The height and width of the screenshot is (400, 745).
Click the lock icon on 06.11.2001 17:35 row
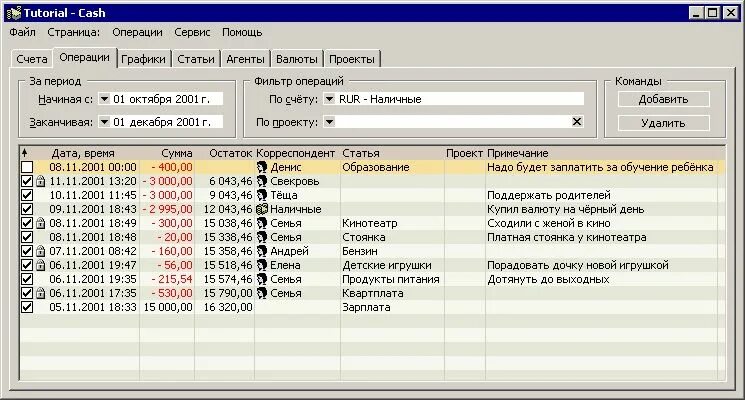40,293
